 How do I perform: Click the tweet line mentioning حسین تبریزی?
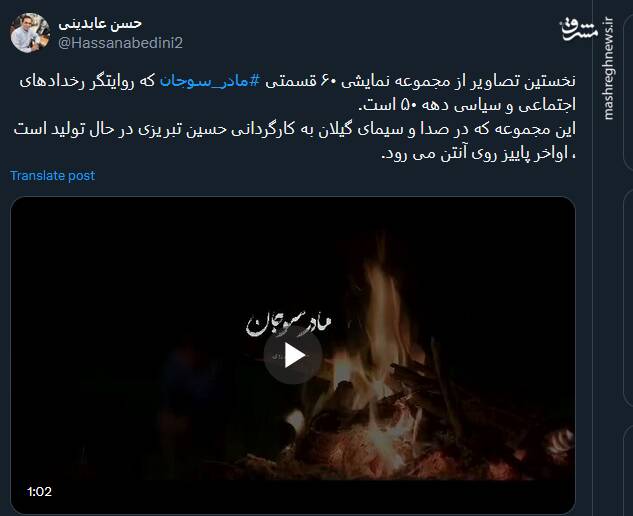(295, 129)
